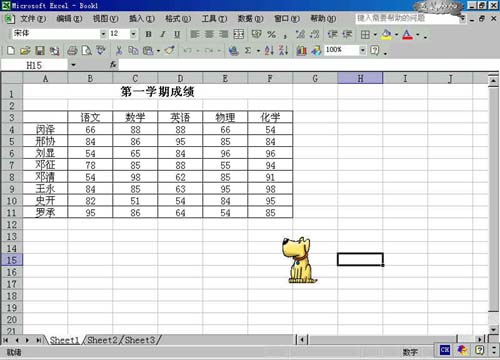Click Merge and Center icon
The image size is (500, 360).
pyautogui.click(x=239, y=34)
